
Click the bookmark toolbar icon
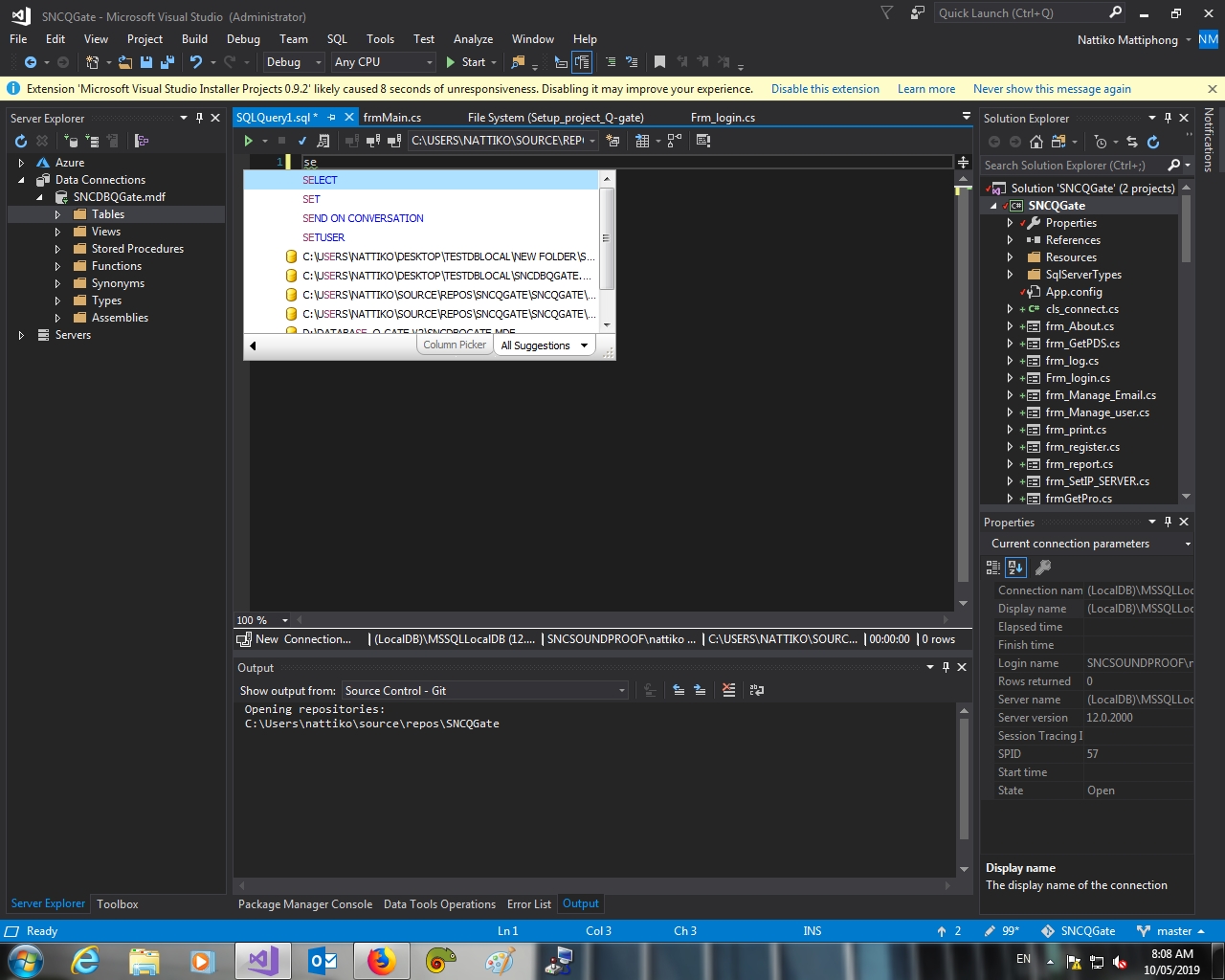coord(659,62)
